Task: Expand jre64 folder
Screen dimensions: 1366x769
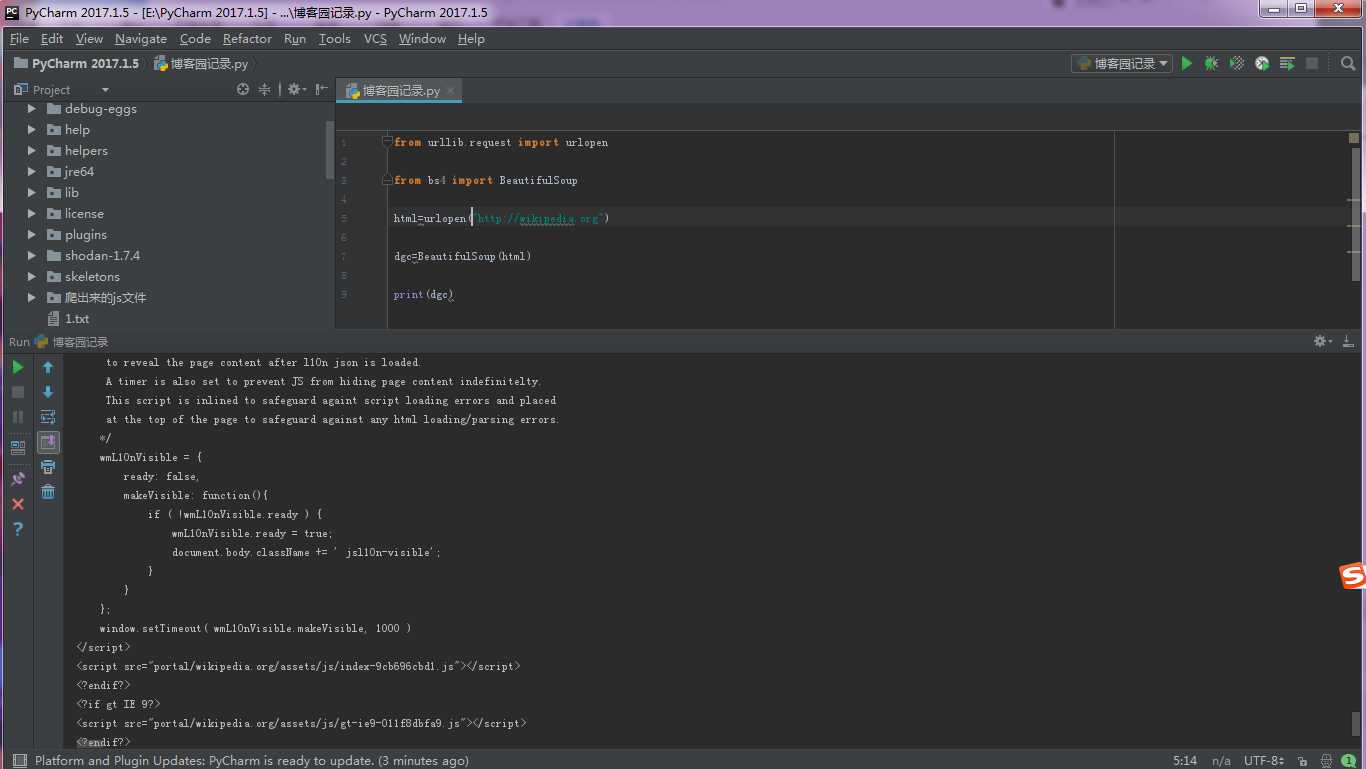Action: (x=32, y=171)
